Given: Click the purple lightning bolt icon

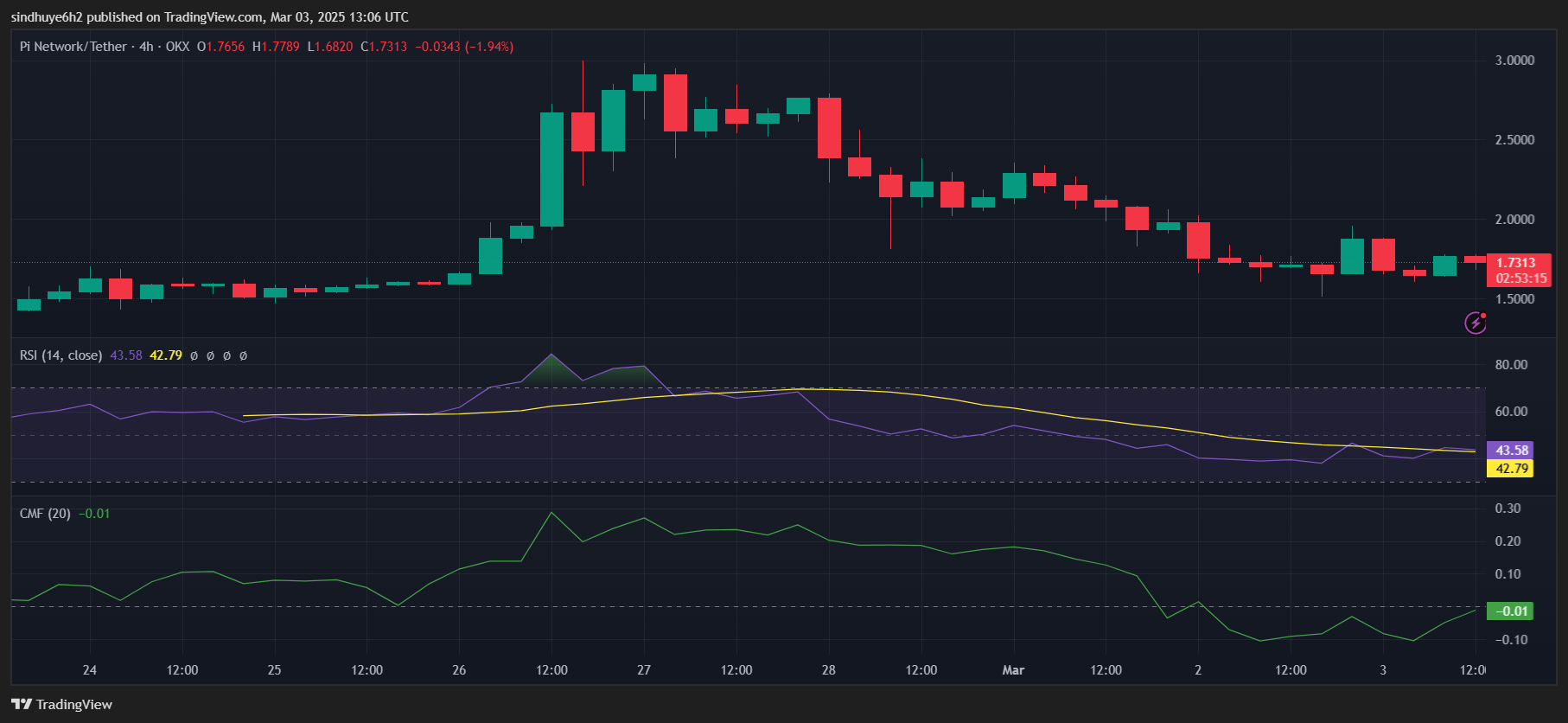Looking at the screenshot, I should pos(1476,323).
